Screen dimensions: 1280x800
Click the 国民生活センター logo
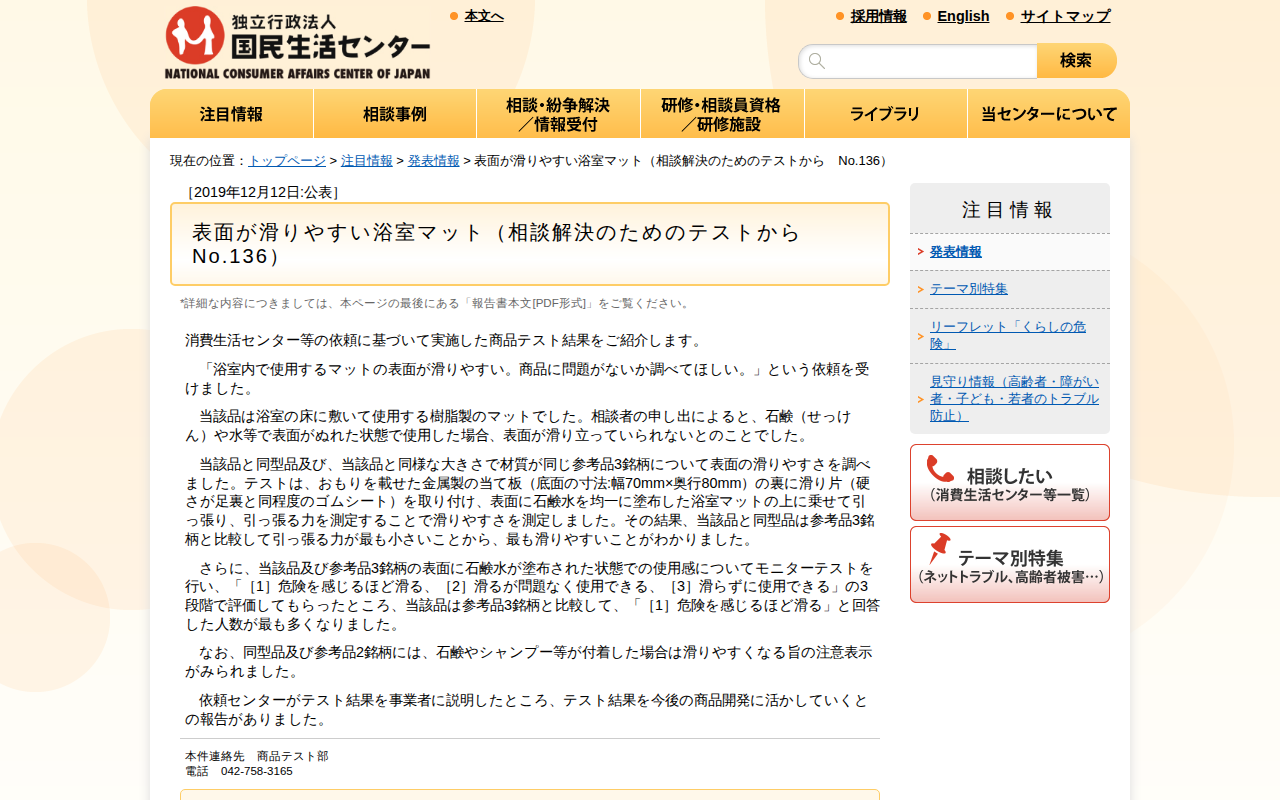(297, 43)
